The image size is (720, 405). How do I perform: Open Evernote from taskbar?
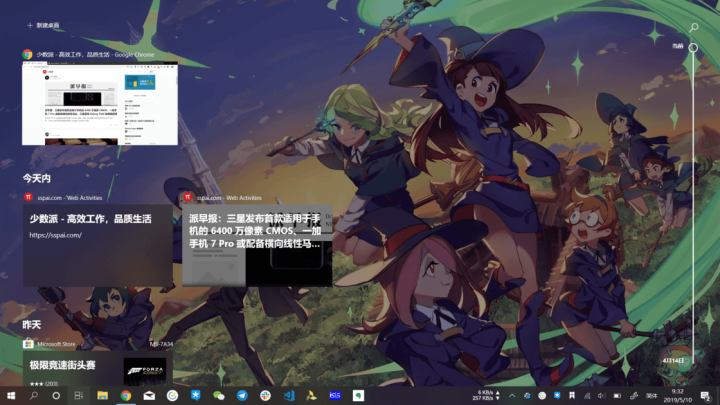359,395
